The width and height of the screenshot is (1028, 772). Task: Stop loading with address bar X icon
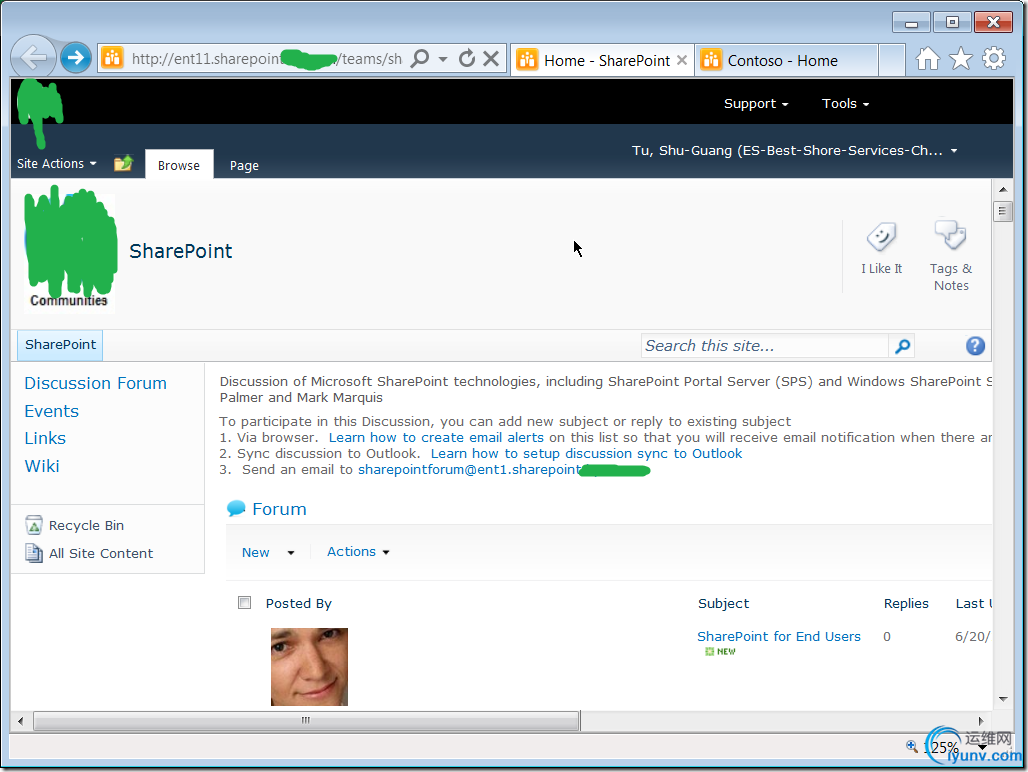pyautogui.click(x=491, y=59)
